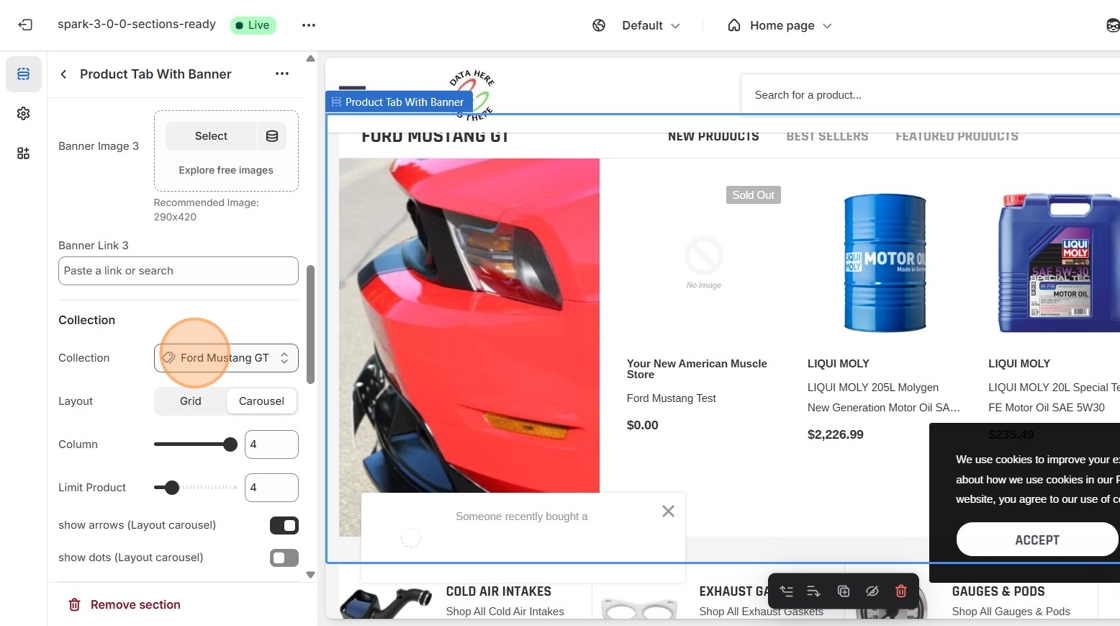Click the exit editor icon
This screenshot has height=626, width=1120.
pos(25,25)
